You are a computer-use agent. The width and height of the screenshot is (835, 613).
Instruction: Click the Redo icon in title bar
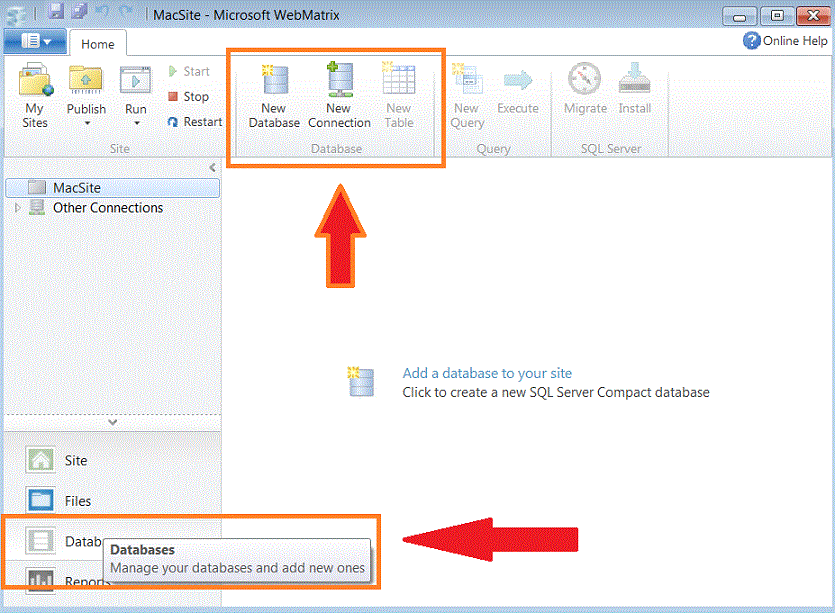[x=126, y=11]
